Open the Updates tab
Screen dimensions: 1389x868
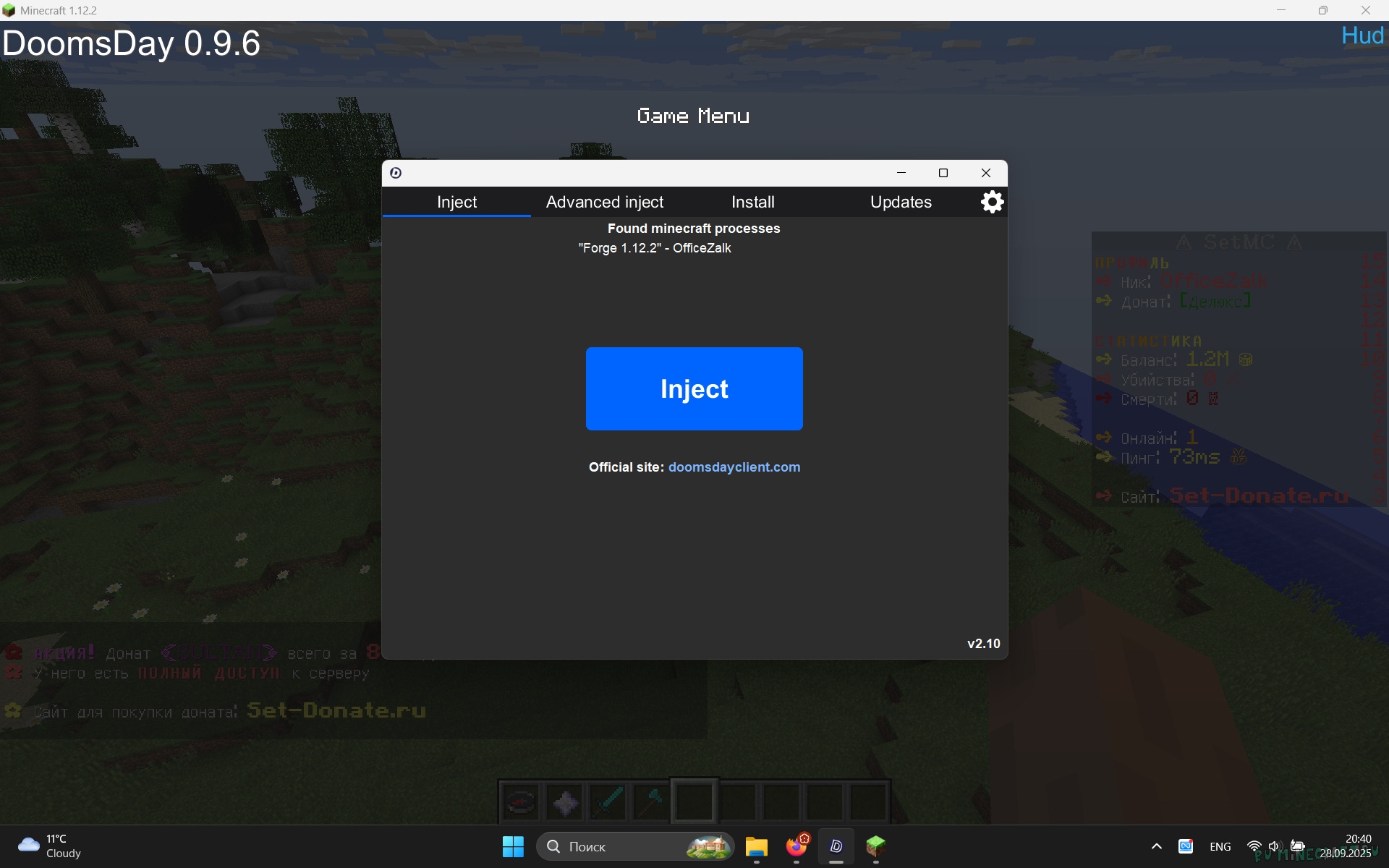tap(901, 202)
